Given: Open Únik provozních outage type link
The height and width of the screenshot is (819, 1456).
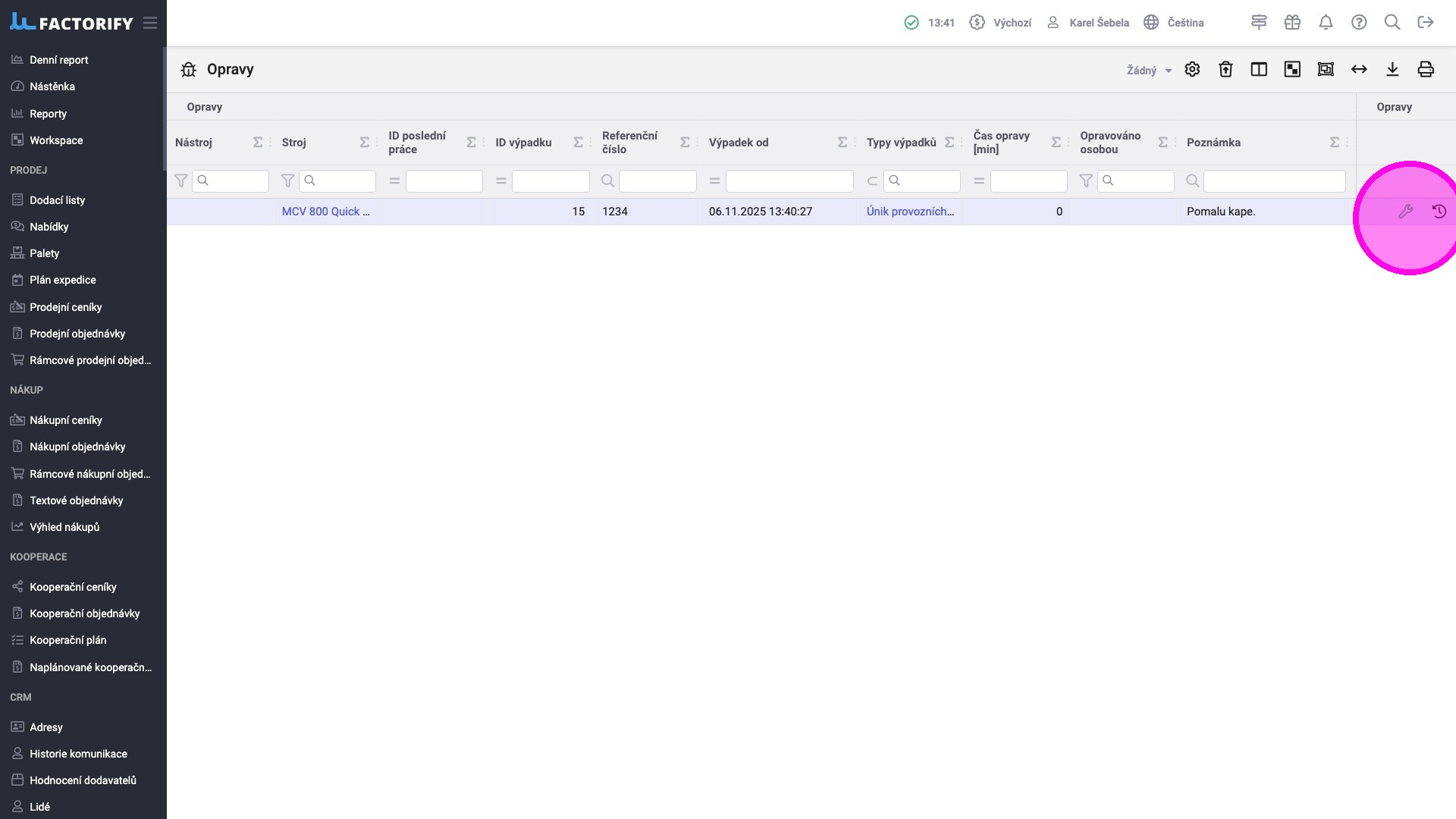Looking at the screenshot, I should pos(910,212).
